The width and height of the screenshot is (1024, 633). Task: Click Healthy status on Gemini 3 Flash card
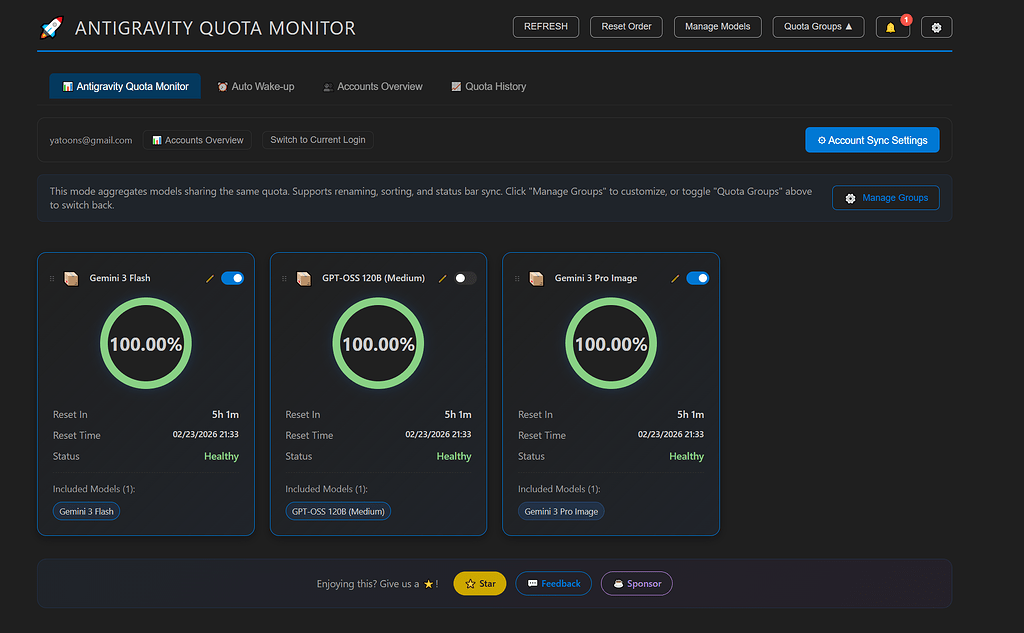221,456
